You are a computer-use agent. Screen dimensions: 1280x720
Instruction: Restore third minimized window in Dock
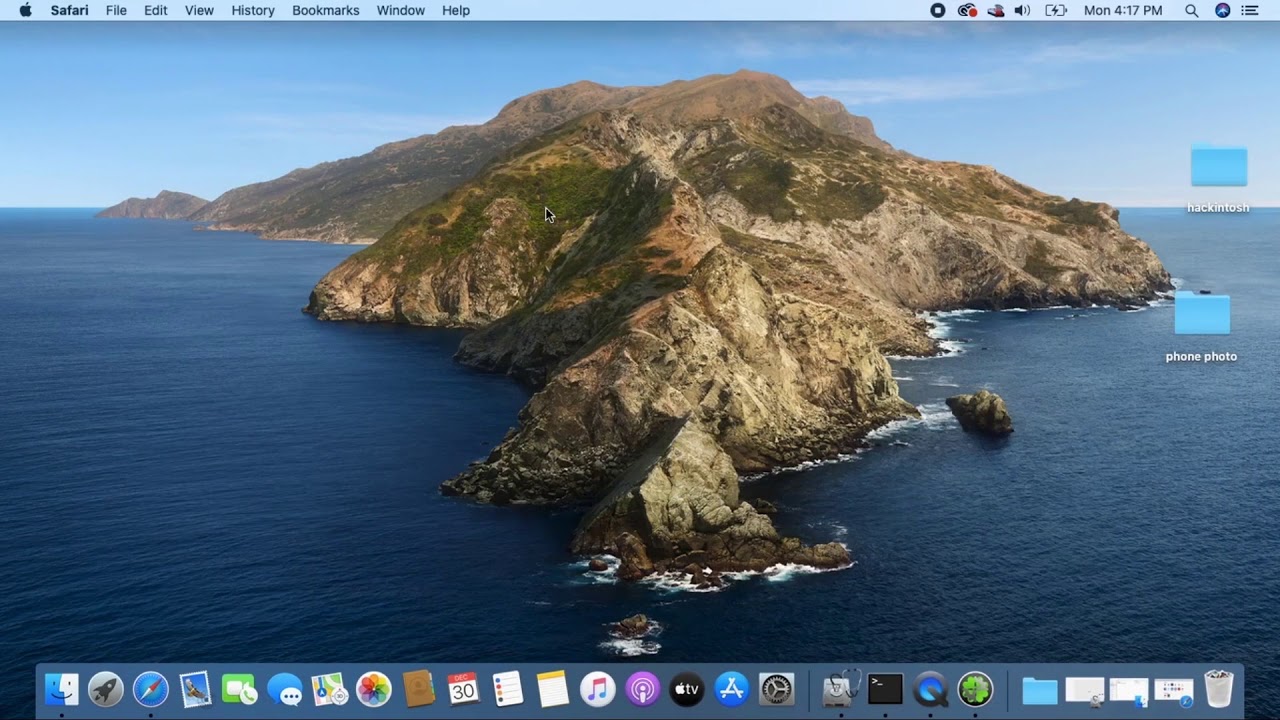1174,690
